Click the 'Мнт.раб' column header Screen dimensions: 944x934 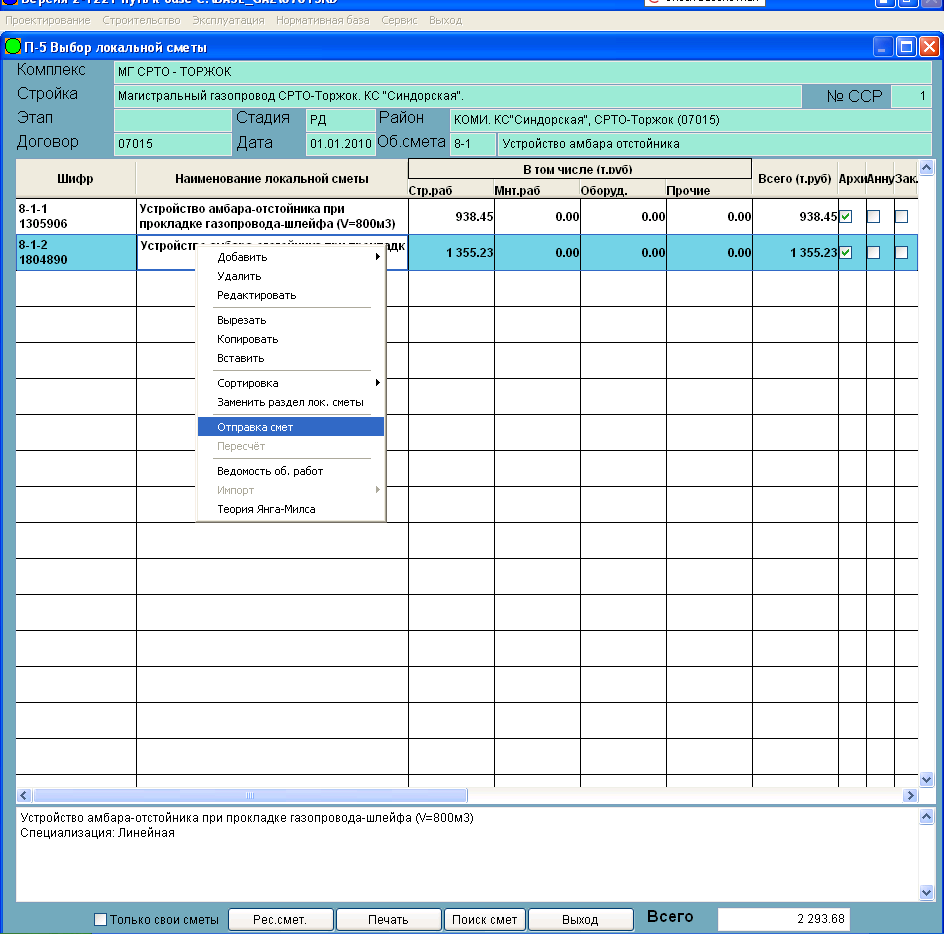pyautogui.click(x=537, y=190)
